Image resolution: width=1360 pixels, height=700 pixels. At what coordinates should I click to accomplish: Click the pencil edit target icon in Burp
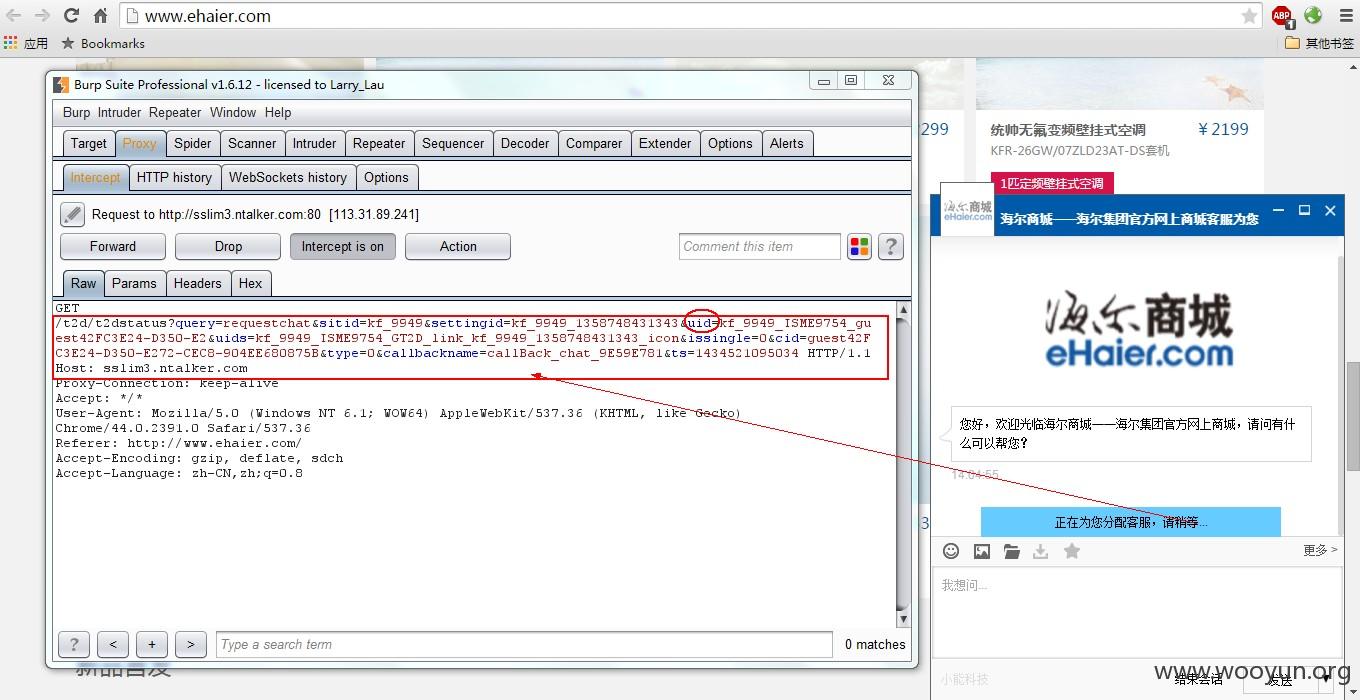72,214
